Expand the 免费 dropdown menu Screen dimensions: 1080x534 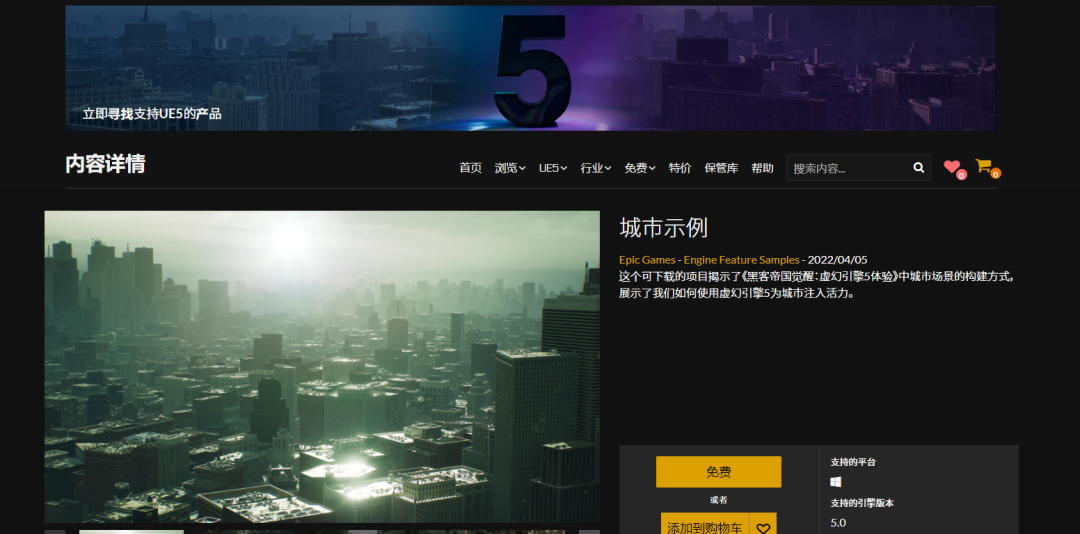pyautogui.click(x=640, y=168)
